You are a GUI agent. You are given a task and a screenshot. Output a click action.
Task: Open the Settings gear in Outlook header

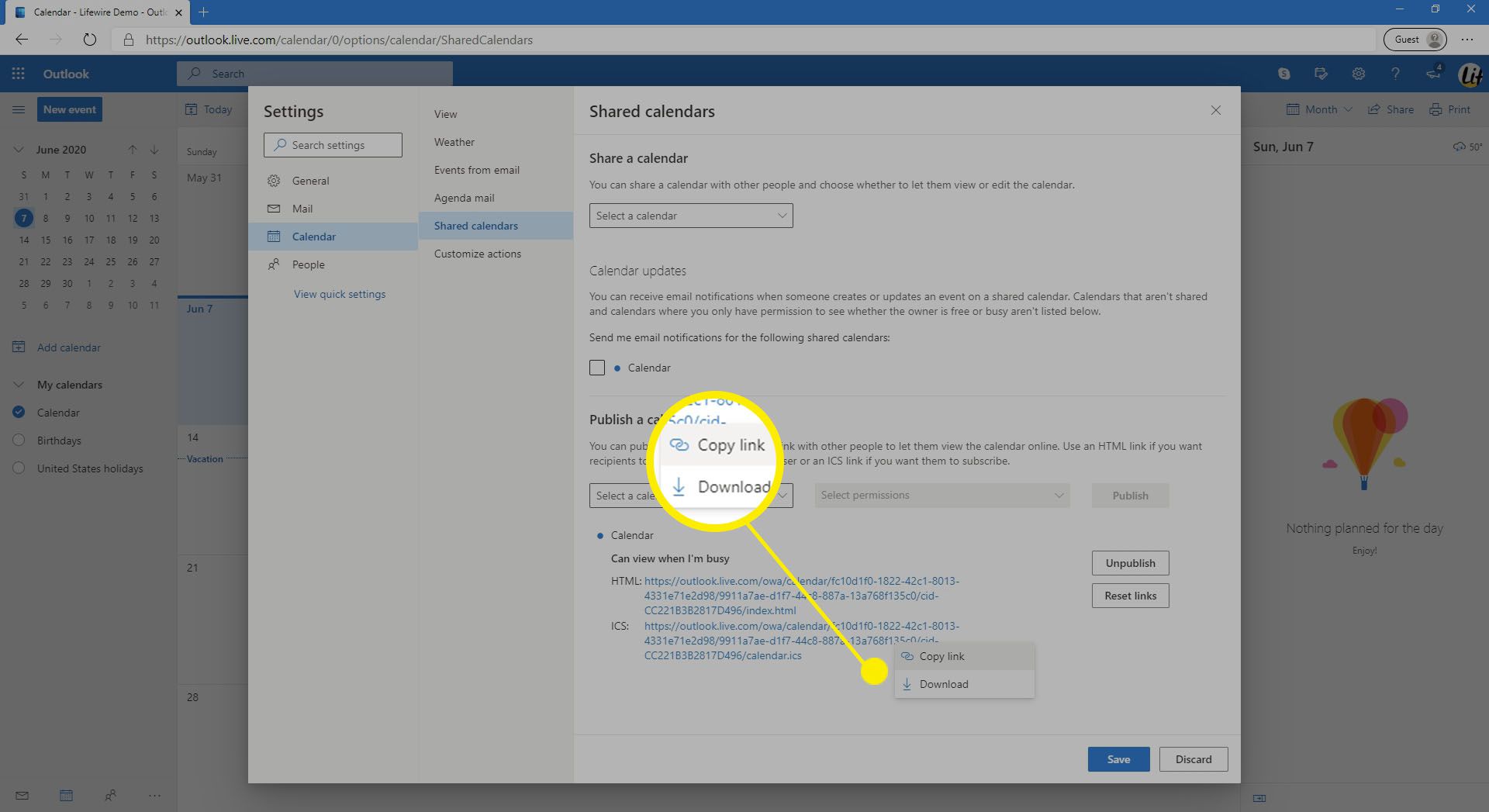click(1358, 74)
